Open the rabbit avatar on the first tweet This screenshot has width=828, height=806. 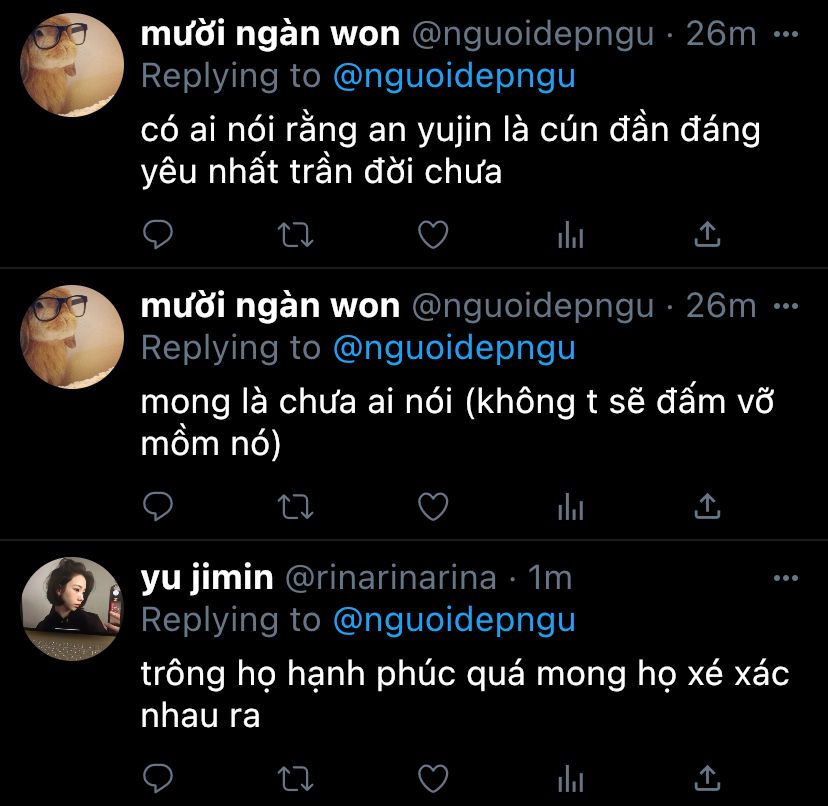(x=72, y=65)
